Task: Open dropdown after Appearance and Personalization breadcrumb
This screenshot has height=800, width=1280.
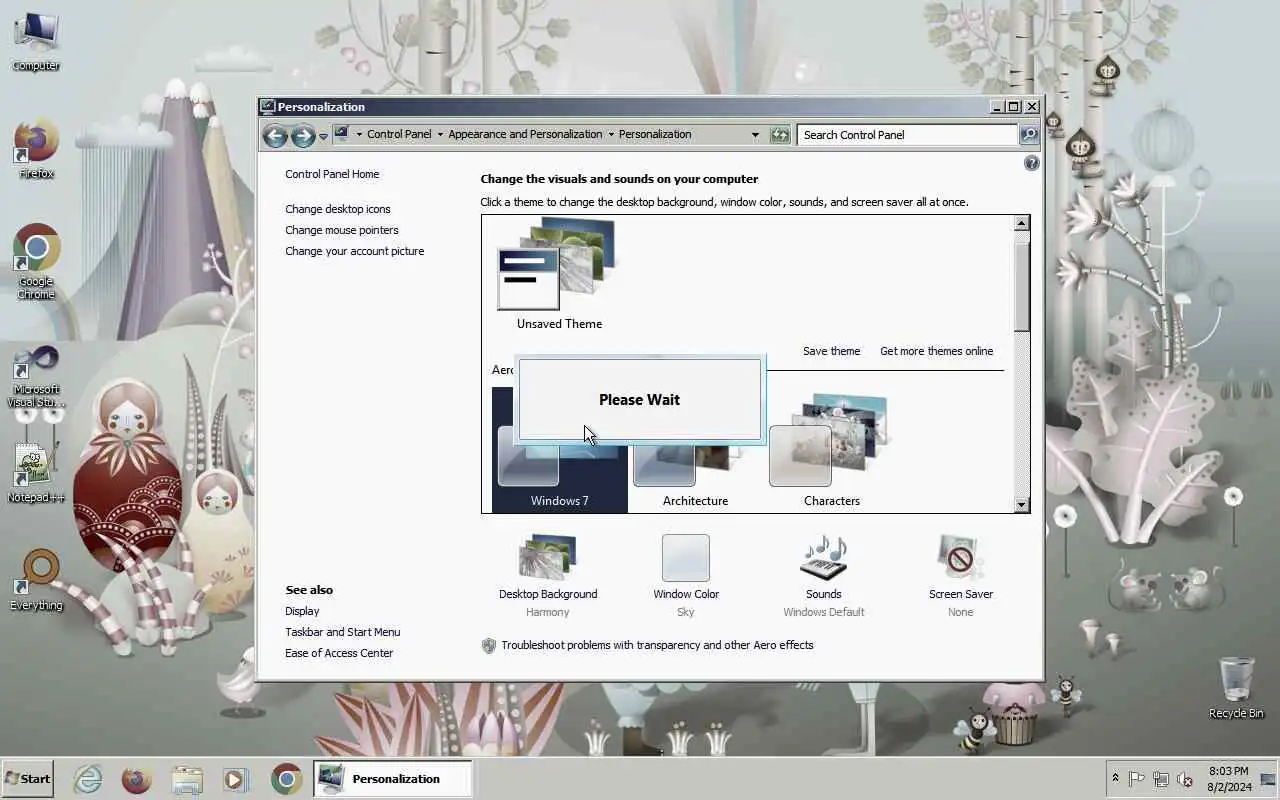Action: tap(611, 134)
